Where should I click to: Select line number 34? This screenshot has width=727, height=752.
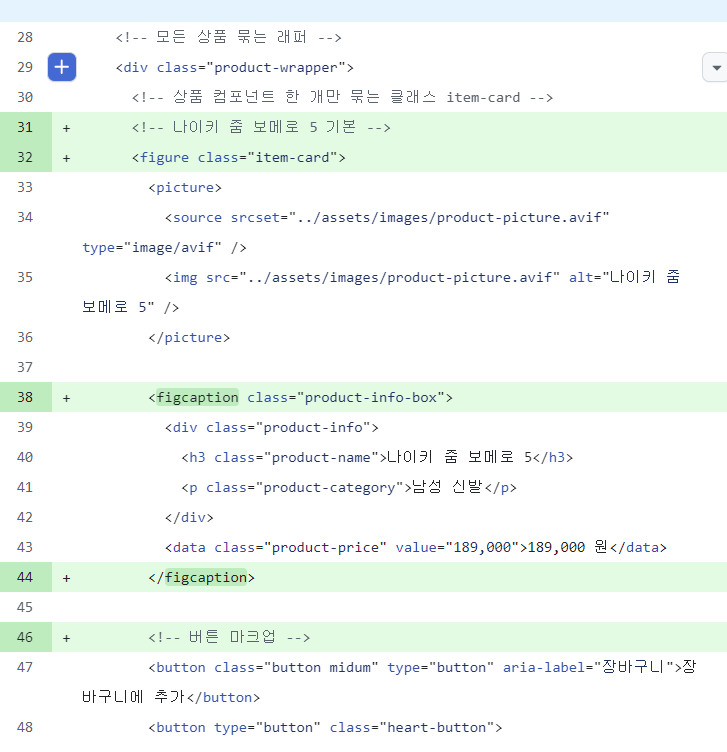click(x=25, y=217)
